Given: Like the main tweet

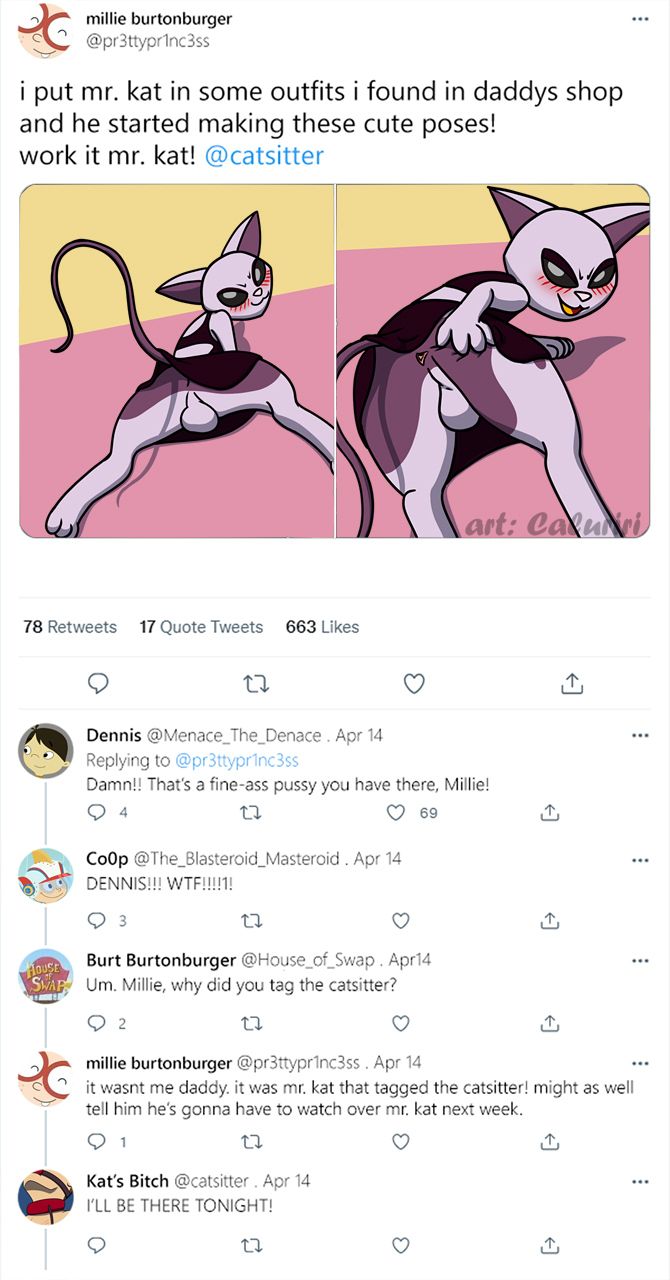Looking at the screenshot, I should [413, 684].
